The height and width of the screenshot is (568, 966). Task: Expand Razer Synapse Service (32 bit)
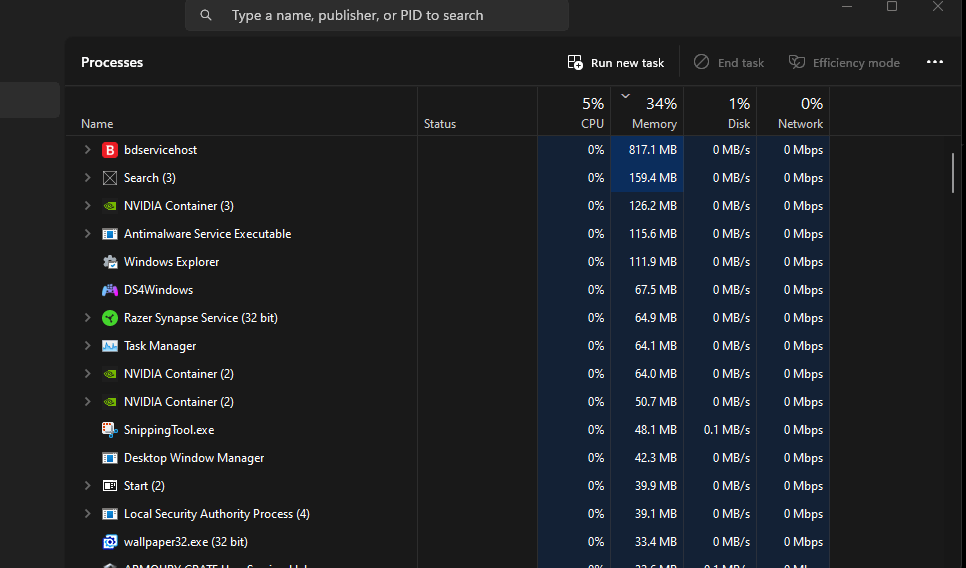tap(87, 318)
